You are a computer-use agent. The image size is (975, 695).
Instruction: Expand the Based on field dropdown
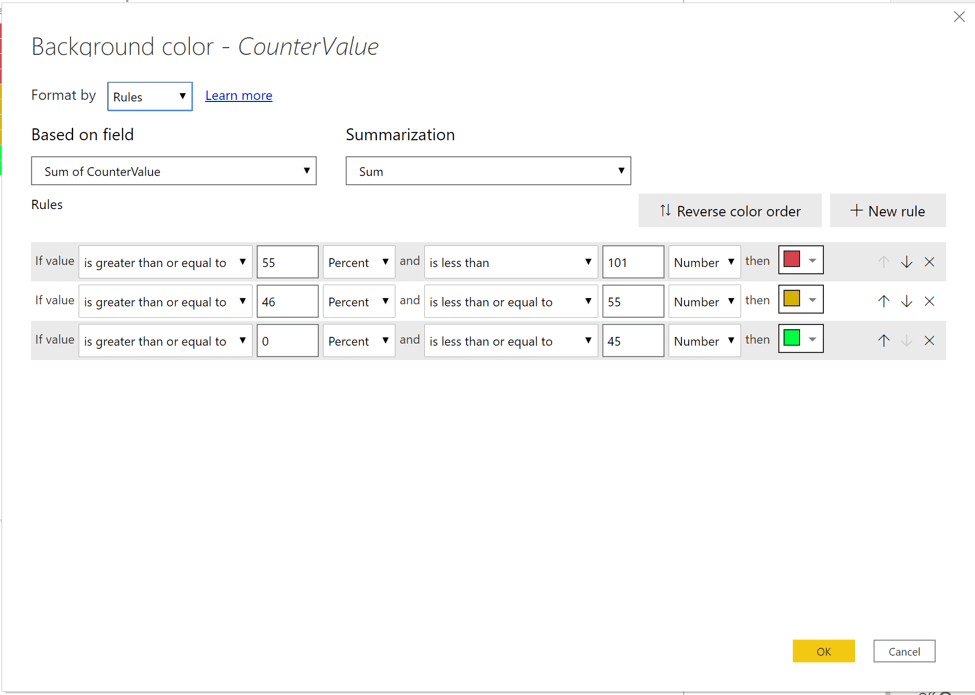click(x=174, y=171)
